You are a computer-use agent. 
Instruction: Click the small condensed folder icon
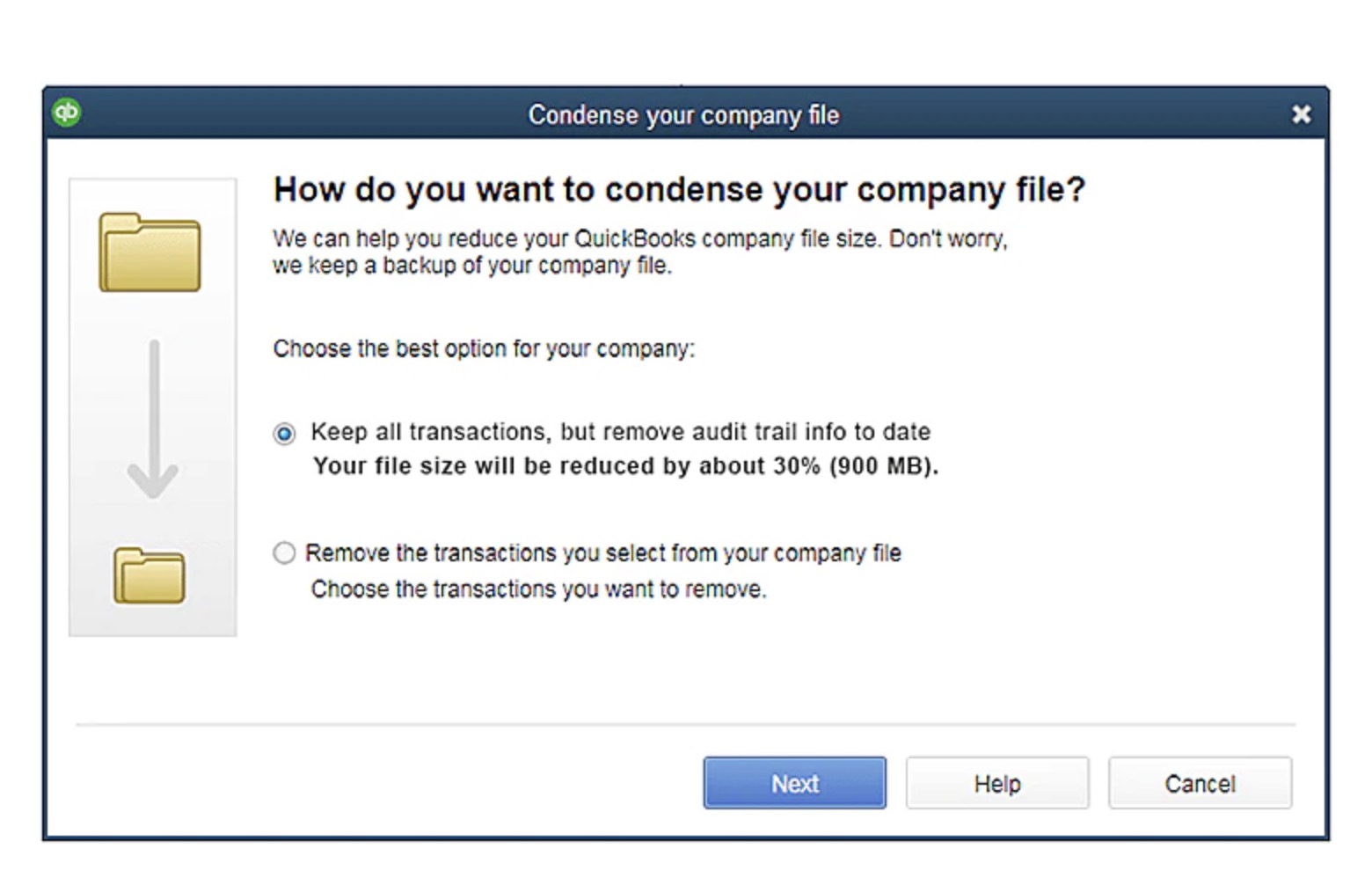point(150,575)
